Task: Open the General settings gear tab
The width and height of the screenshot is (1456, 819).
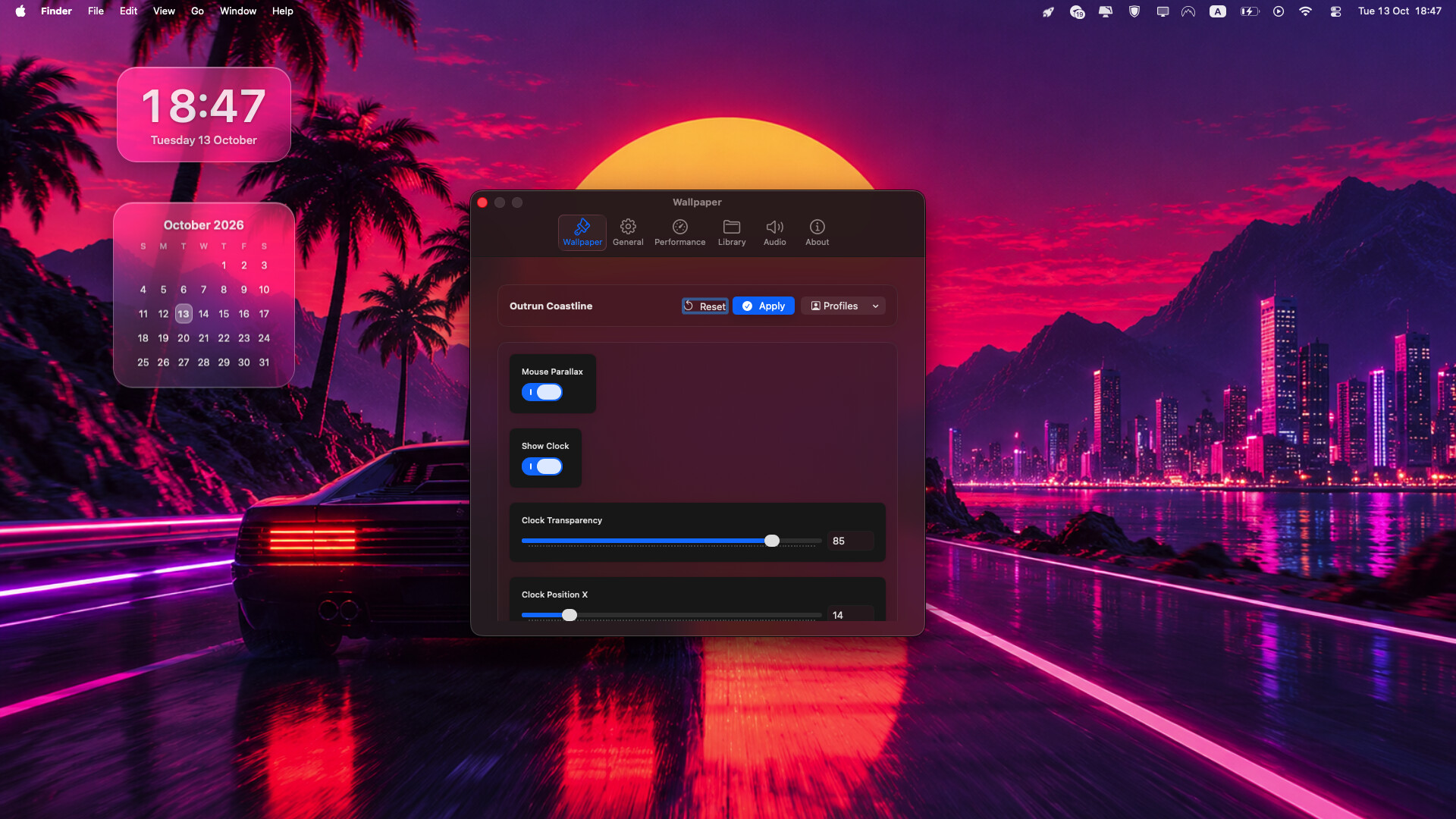Action: pos(628,232)
